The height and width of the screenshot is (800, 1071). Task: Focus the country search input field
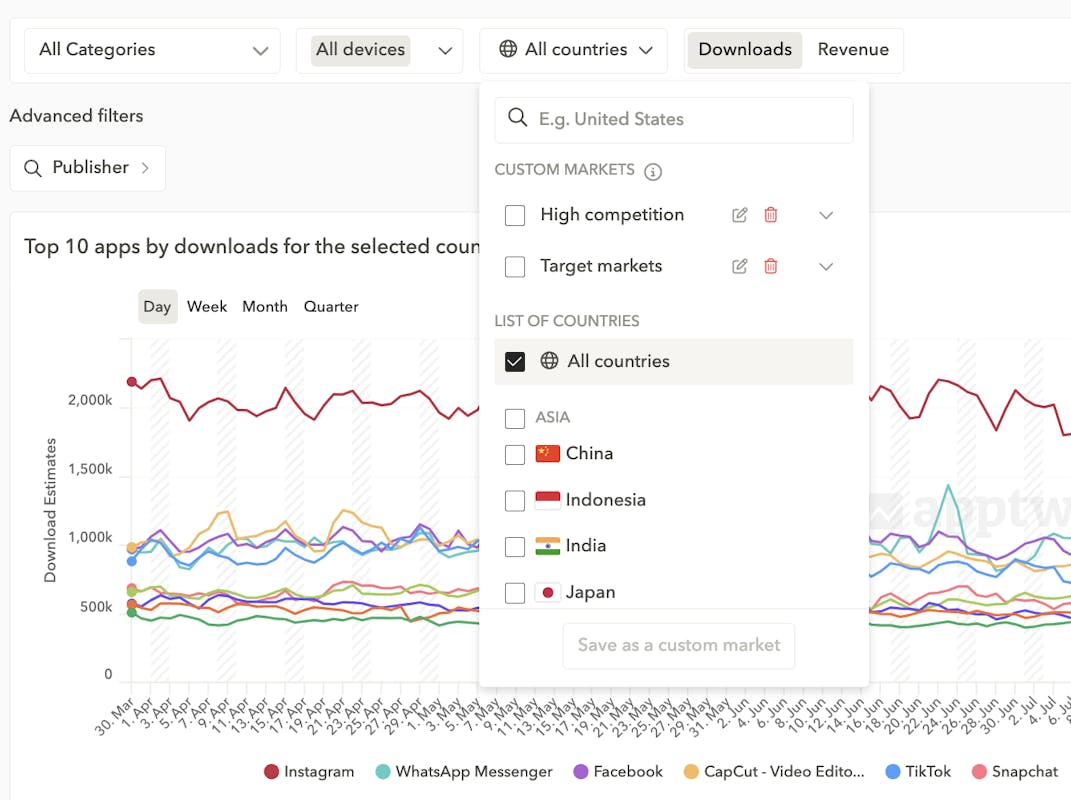(674, 120)
